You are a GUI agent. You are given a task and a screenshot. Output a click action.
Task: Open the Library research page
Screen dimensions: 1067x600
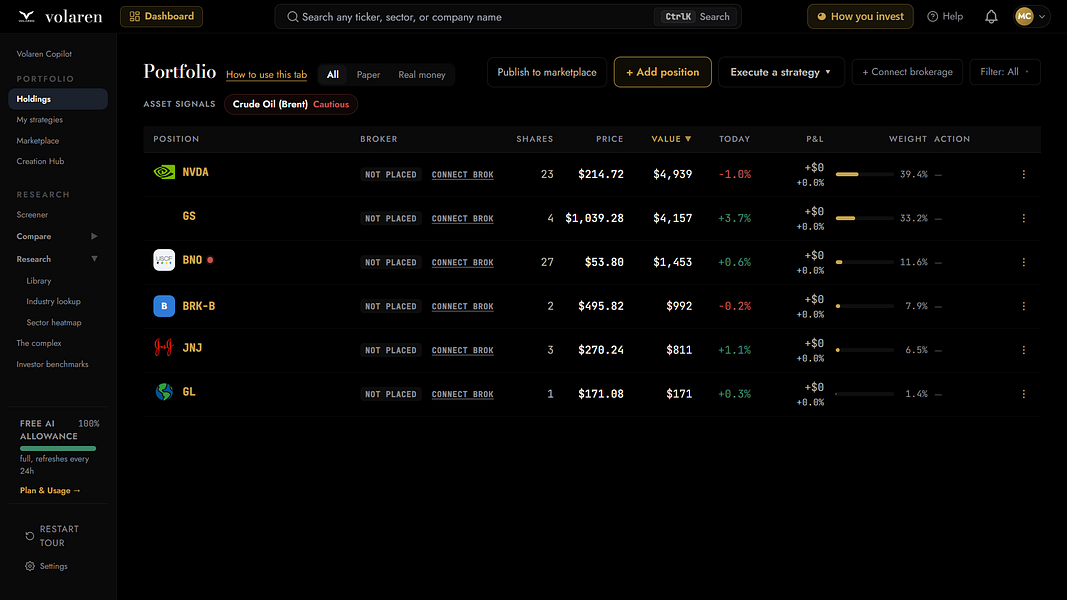pyautogui.click(x=39, y=281)
